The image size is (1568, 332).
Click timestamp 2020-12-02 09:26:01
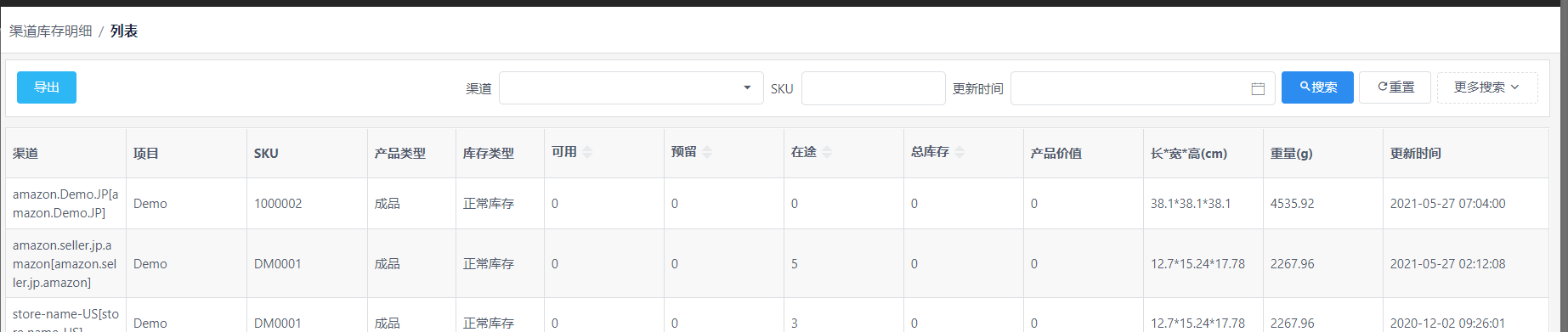pyautogui.click(x=1448, y=324)
